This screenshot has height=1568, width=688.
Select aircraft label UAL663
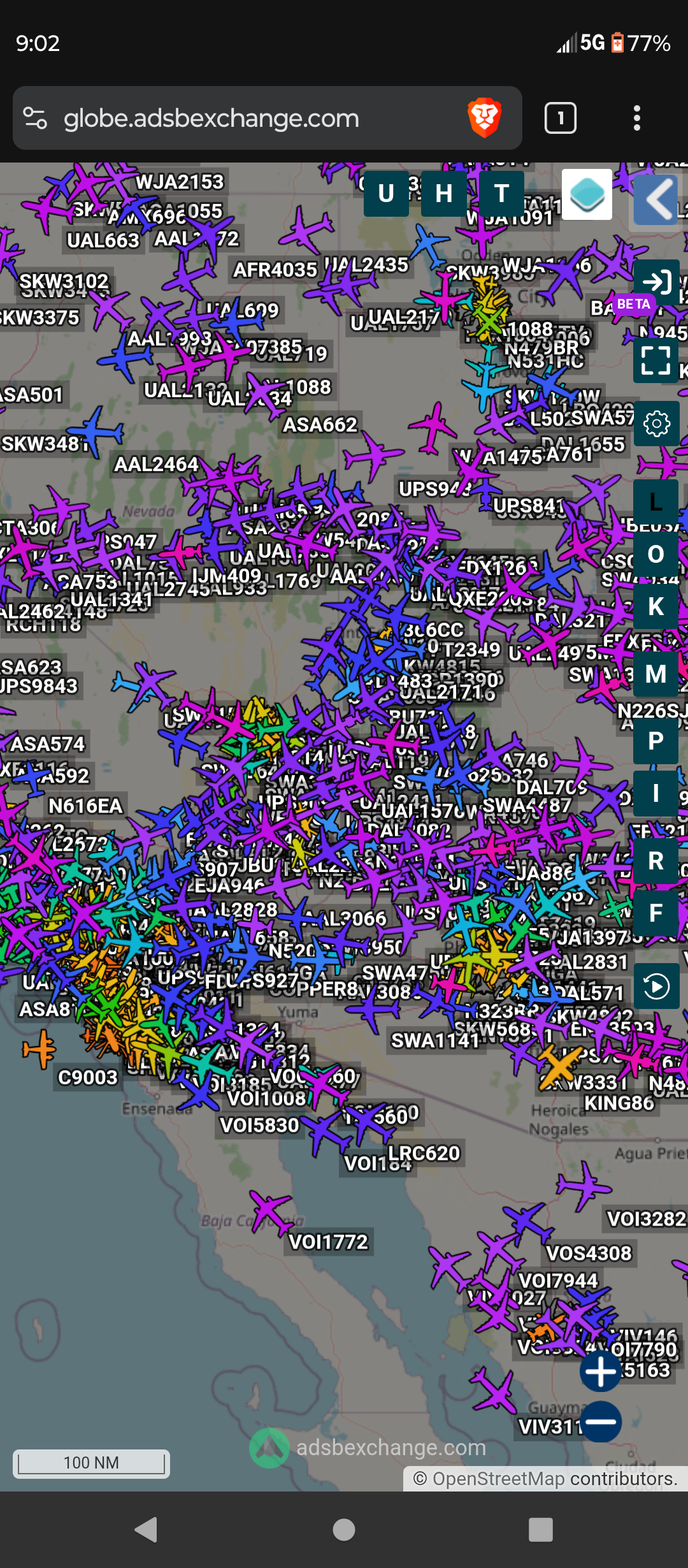[103, 240]
